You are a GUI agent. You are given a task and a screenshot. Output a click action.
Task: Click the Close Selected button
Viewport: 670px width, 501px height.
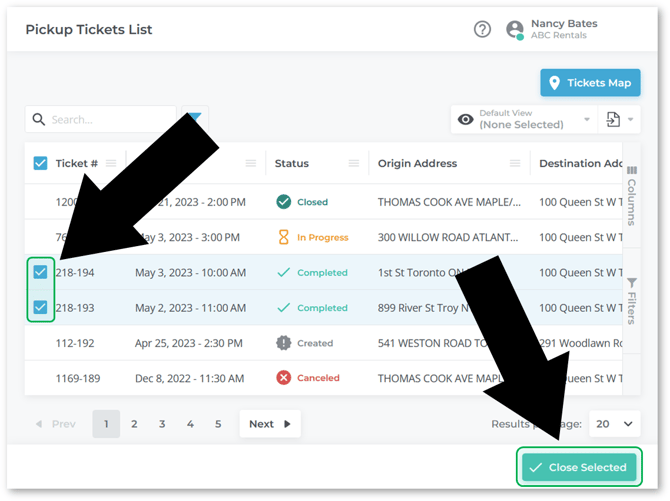(x=579, y=467)
